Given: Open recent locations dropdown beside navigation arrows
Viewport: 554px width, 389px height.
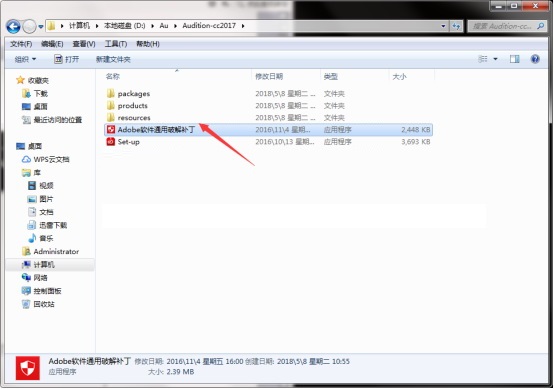Looking at the screenshot, I should [x=41, y=26].
